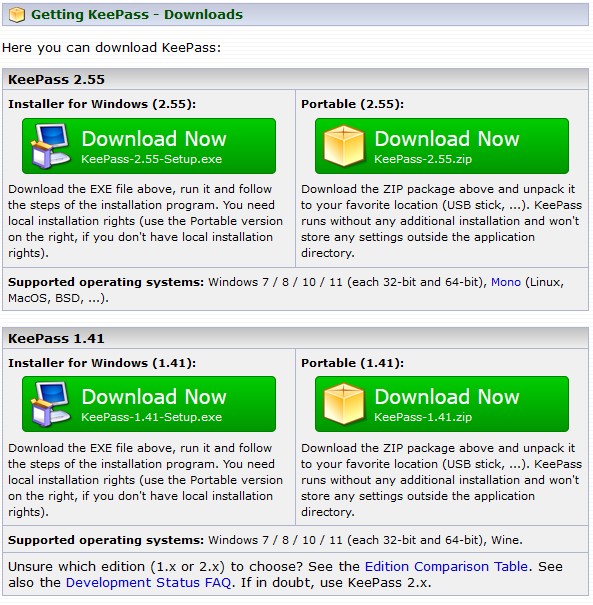Open the Mono link
Screen dimensions: 593x605
coord(505,282)
